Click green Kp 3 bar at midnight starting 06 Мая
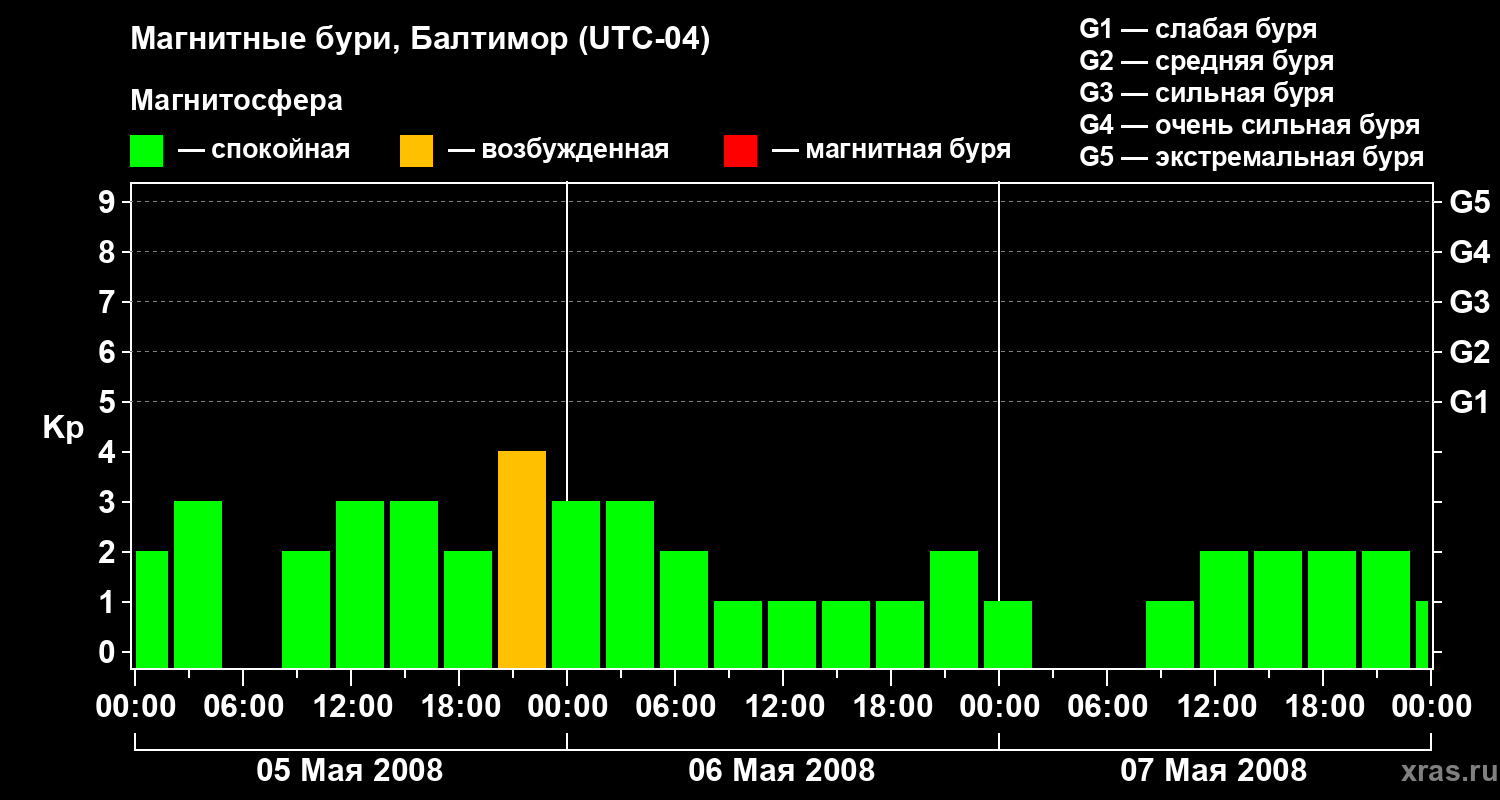Viewport: 1500px width, 800px height. 576,585
